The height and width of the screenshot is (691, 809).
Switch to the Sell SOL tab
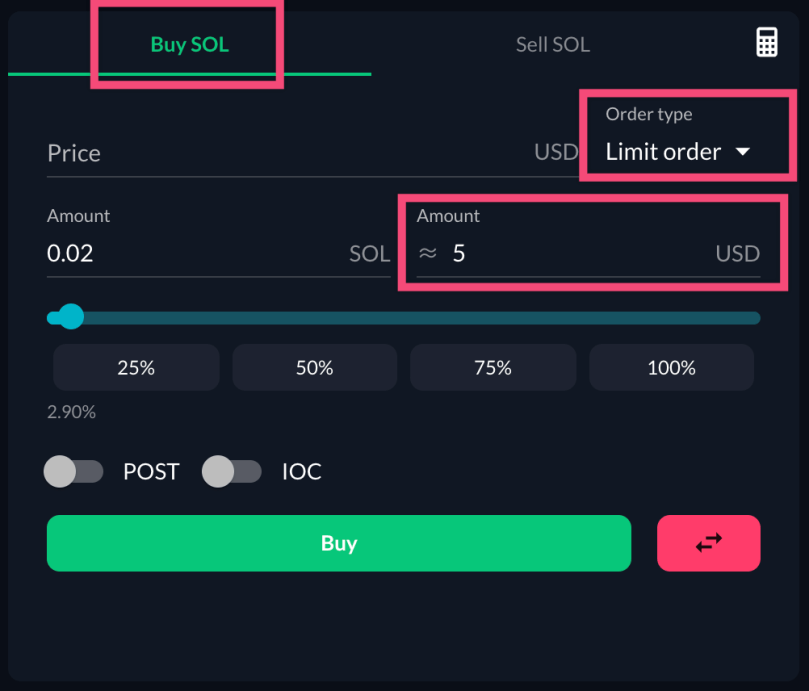552,44
